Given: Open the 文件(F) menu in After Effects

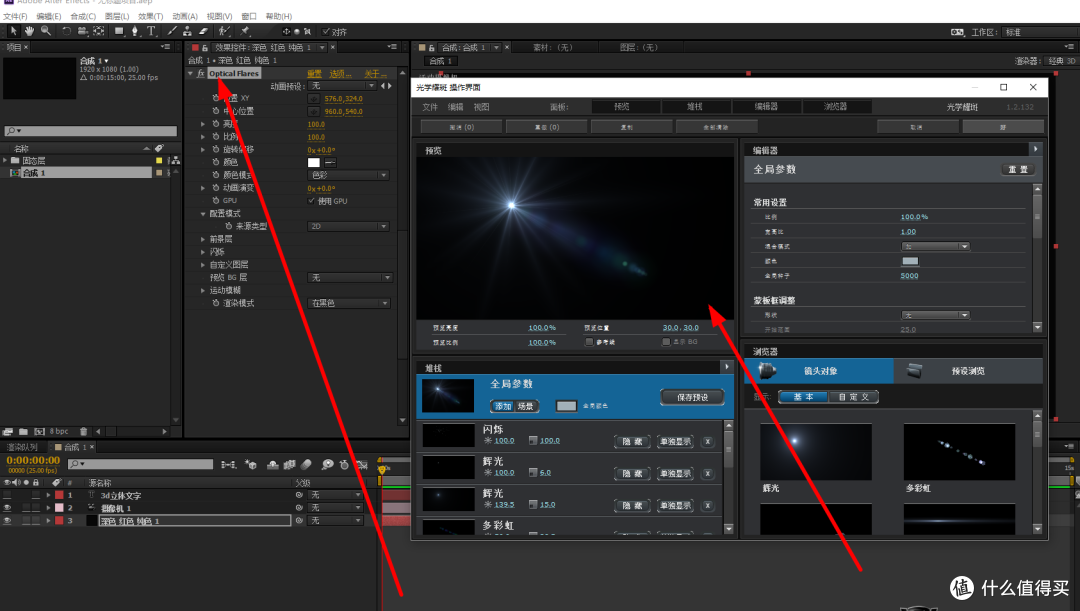Looking at the screenshot, I should tap(15, 16).
